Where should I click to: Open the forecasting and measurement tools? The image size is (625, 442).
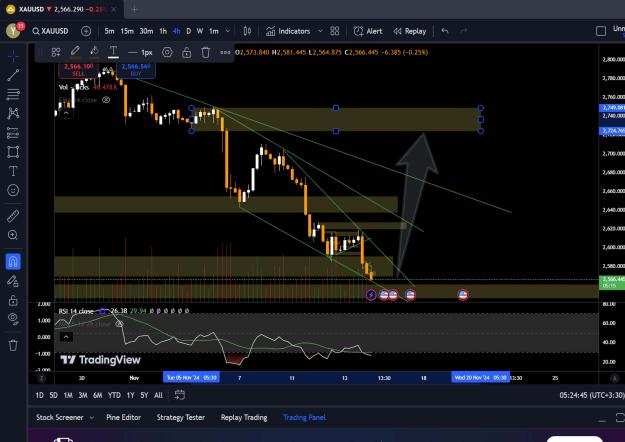pos(13,133)
